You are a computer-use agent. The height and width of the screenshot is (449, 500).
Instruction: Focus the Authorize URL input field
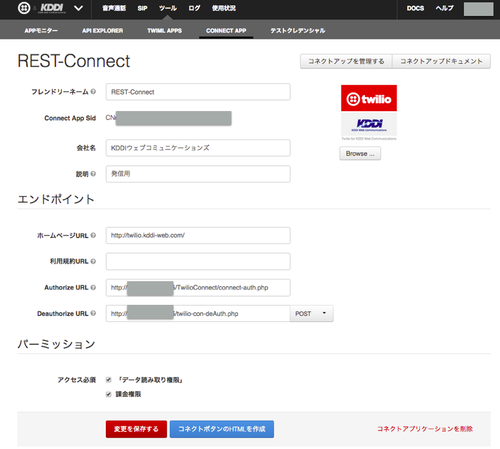[198, 287]
